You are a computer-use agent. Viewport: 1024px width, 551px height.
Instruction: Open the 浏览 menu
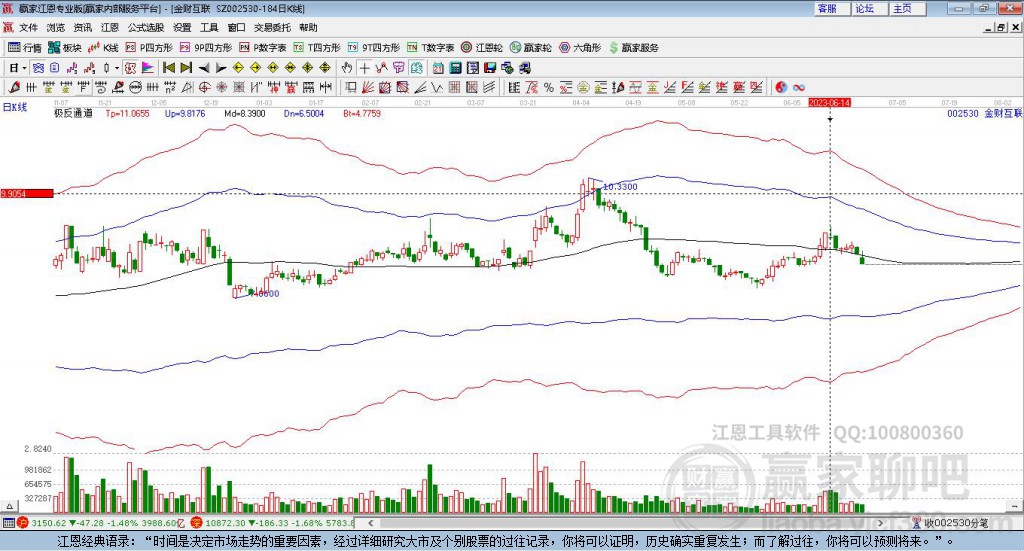pyautogui.click(x=56, y=27)
